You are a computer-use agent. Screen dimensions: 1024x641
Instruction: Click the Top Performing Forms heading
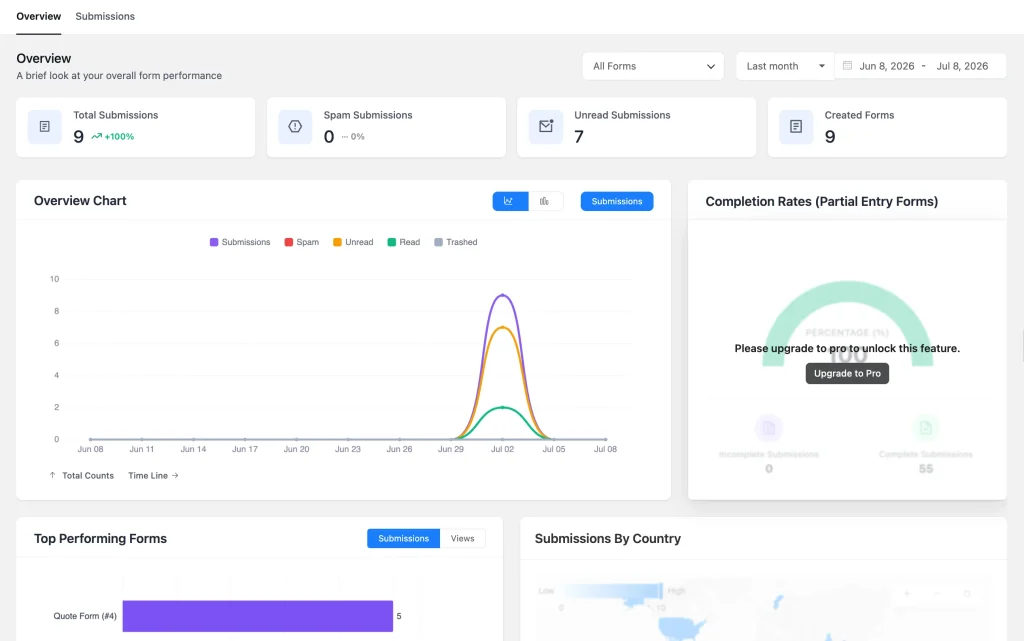[x=101, y=539]
